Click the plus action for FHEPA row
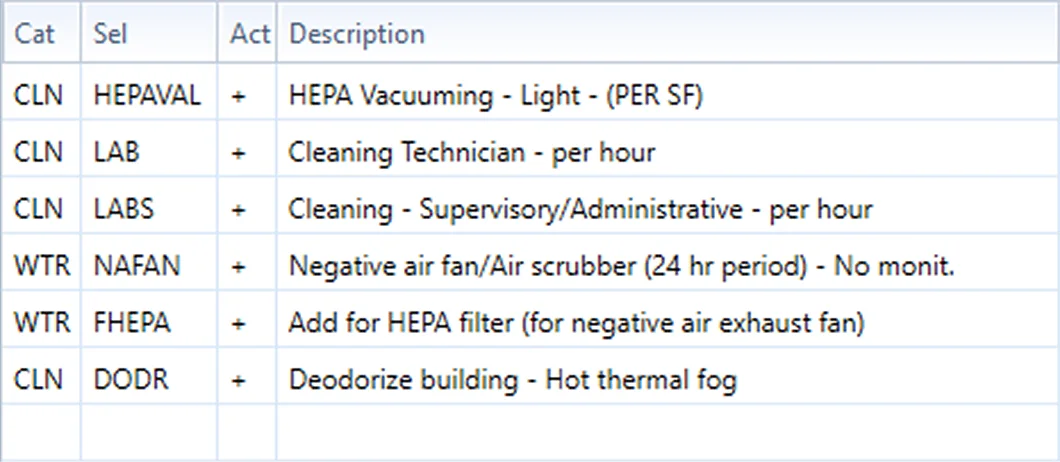The width and height of the screenshot is (1060, 462). point(237,323)
